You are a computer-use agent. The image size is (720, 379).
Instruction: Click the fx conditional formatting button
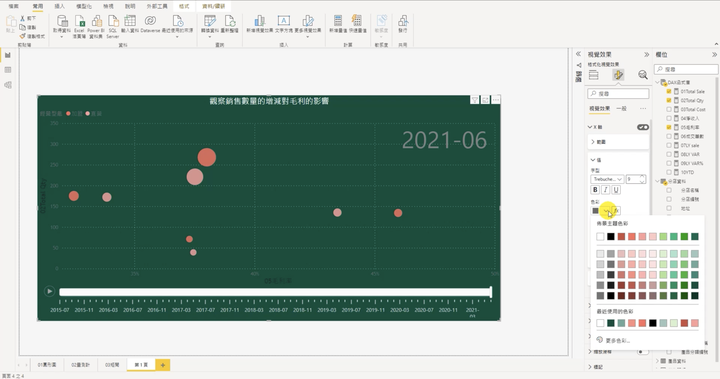coord(616,210)
